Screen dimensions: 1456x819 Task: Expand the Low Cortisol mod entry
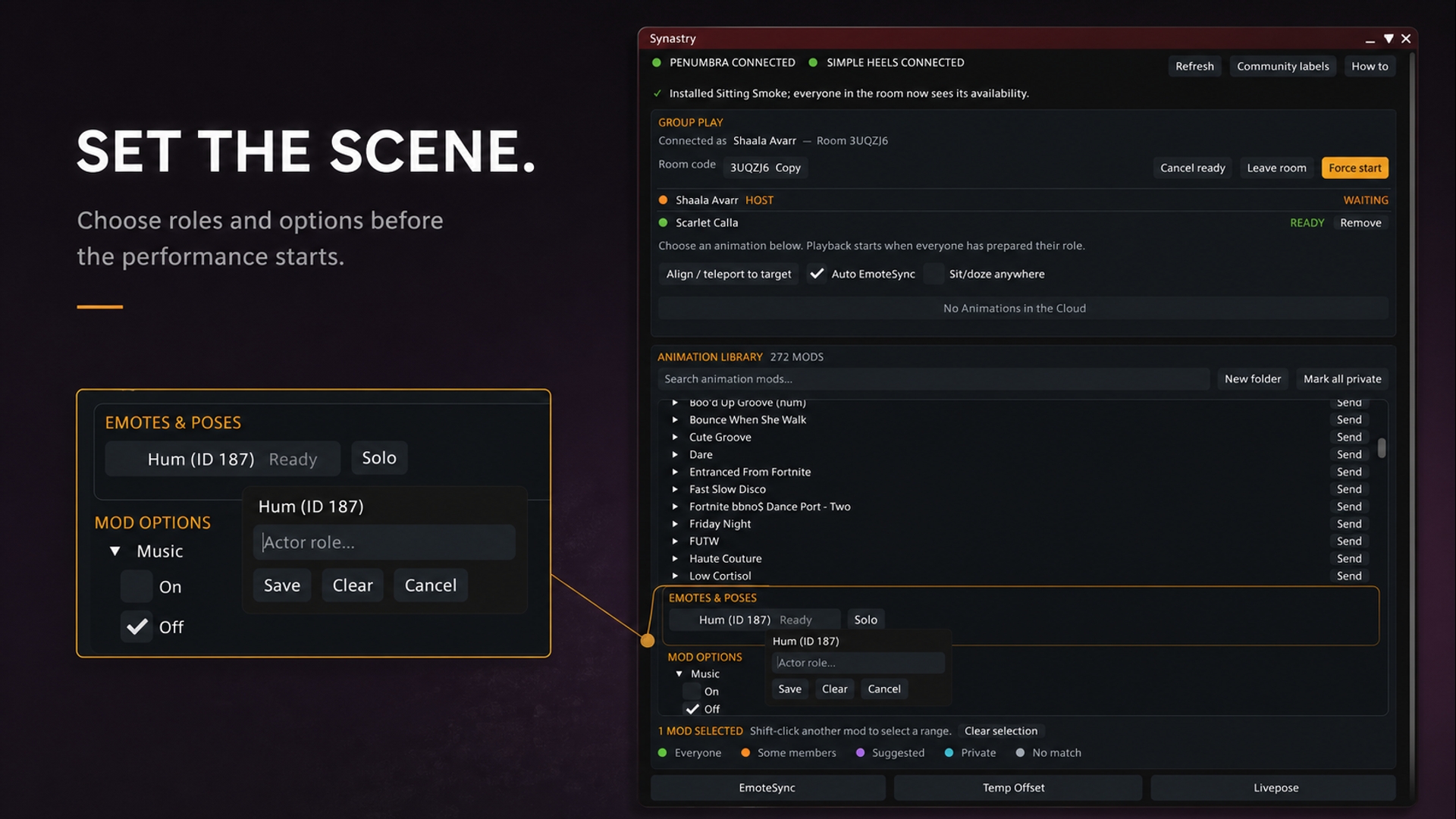(675, 576)
